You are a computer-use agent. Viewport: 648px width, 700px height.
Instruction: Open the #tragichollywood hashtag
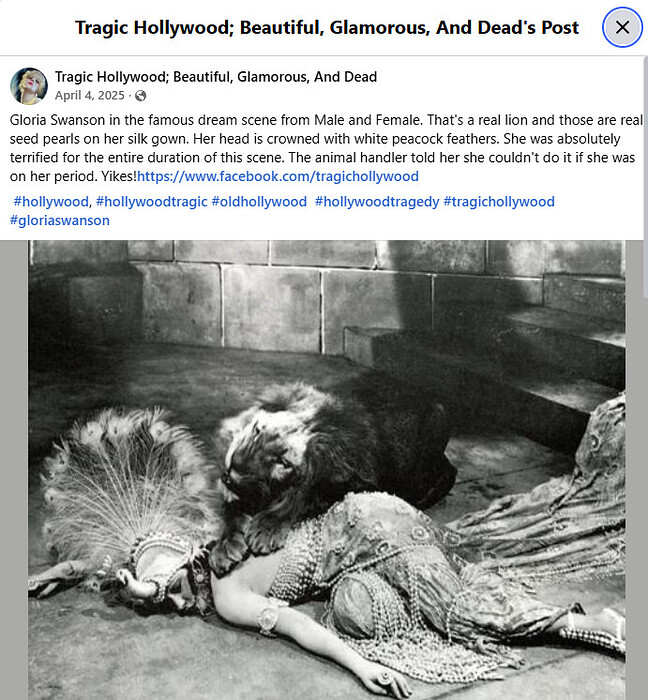coord(499,201)
